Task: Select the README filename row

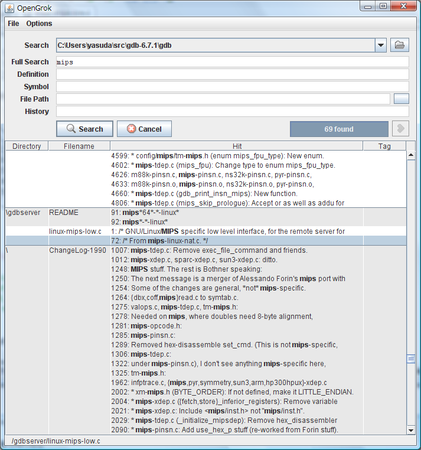Action: [64, 212]
